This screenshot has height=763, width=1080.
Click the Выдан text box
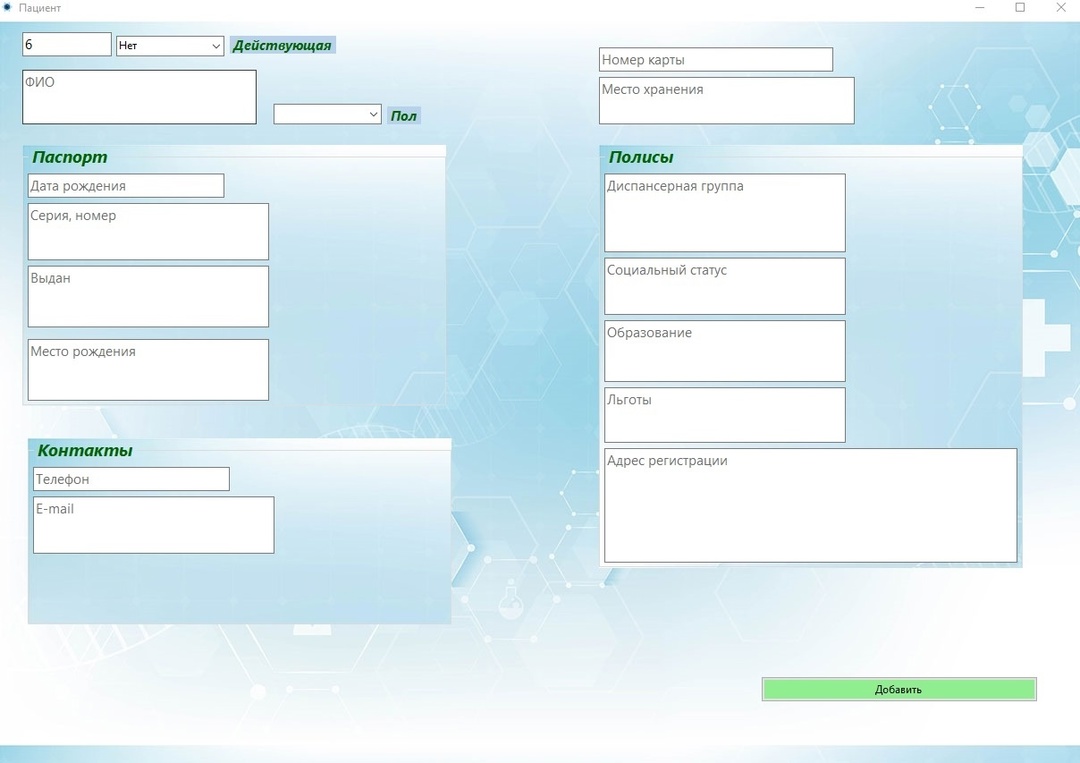point(148,296)
